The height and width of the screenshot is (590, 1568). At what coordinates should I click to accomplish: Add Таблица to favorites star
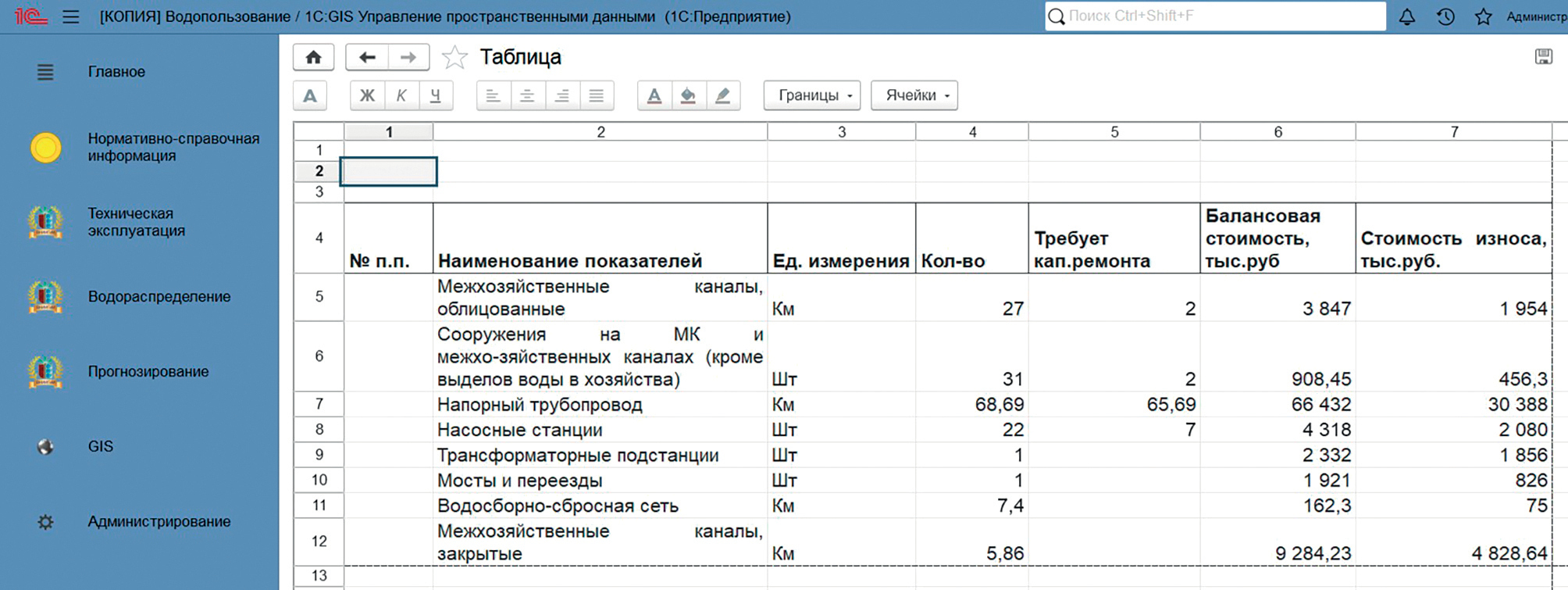point(454,57)
